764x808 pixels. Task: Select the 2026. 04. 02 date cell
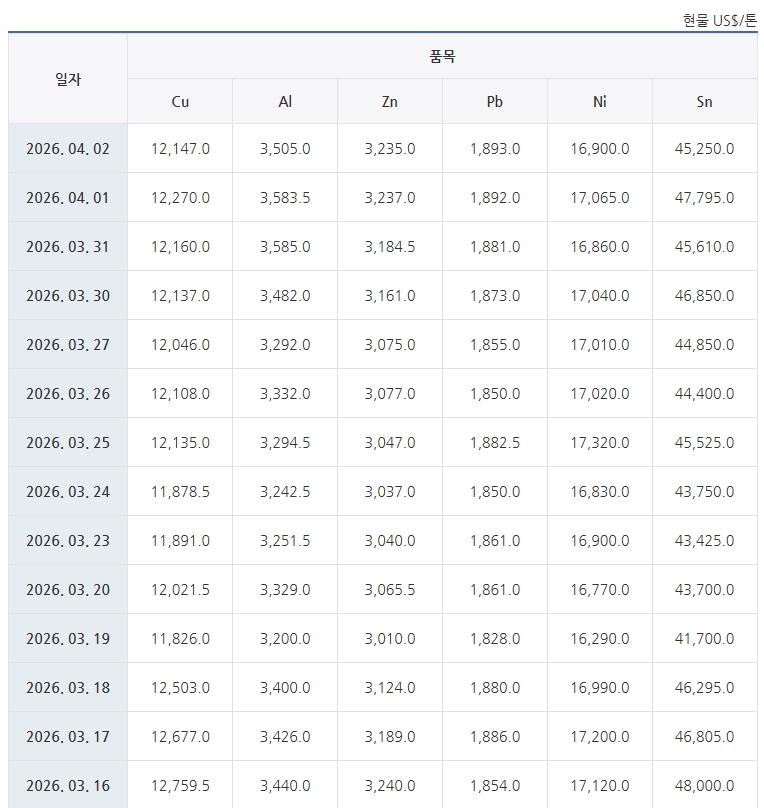68,149
